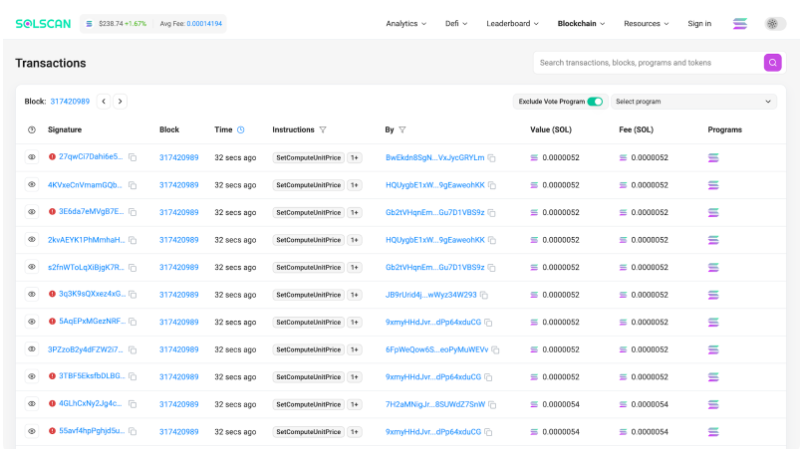Viewport: 801px width, 449px height.
Task: Go to the next block arrow
Action: point(120,101)
